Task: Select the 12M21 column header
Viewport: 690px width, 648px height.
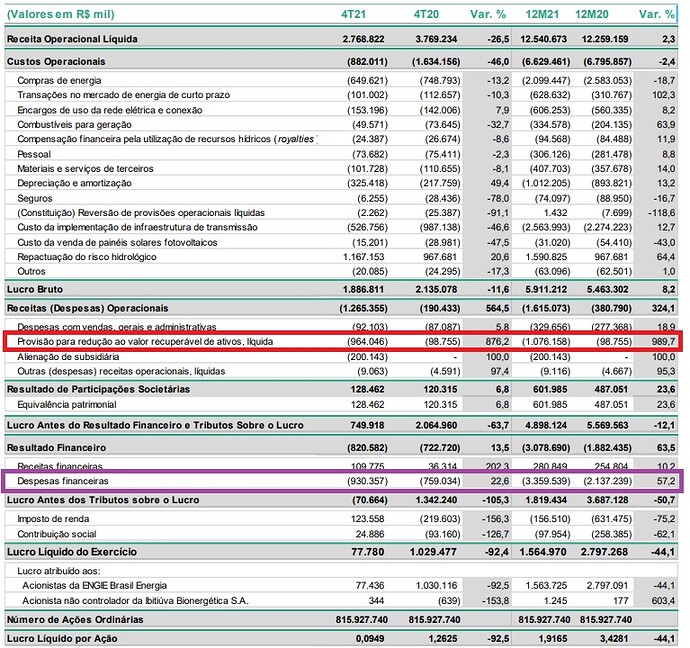Action: click(x=542, y=14)
